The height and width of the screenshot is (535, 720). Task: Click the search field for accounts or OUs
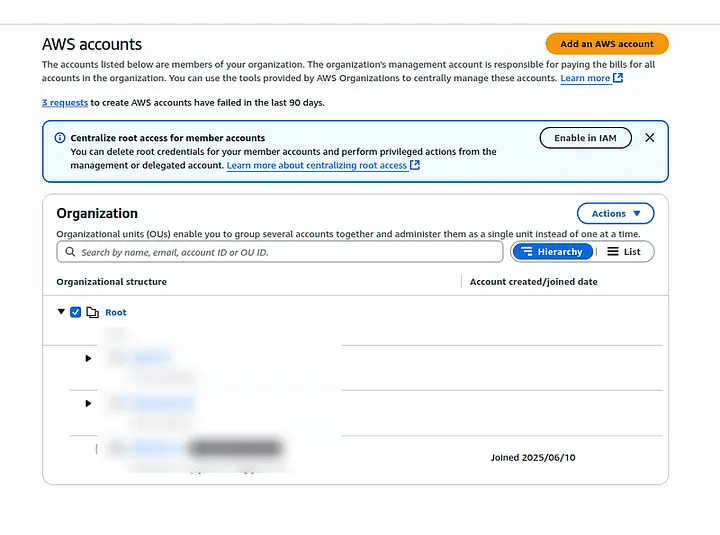[280, 252]
